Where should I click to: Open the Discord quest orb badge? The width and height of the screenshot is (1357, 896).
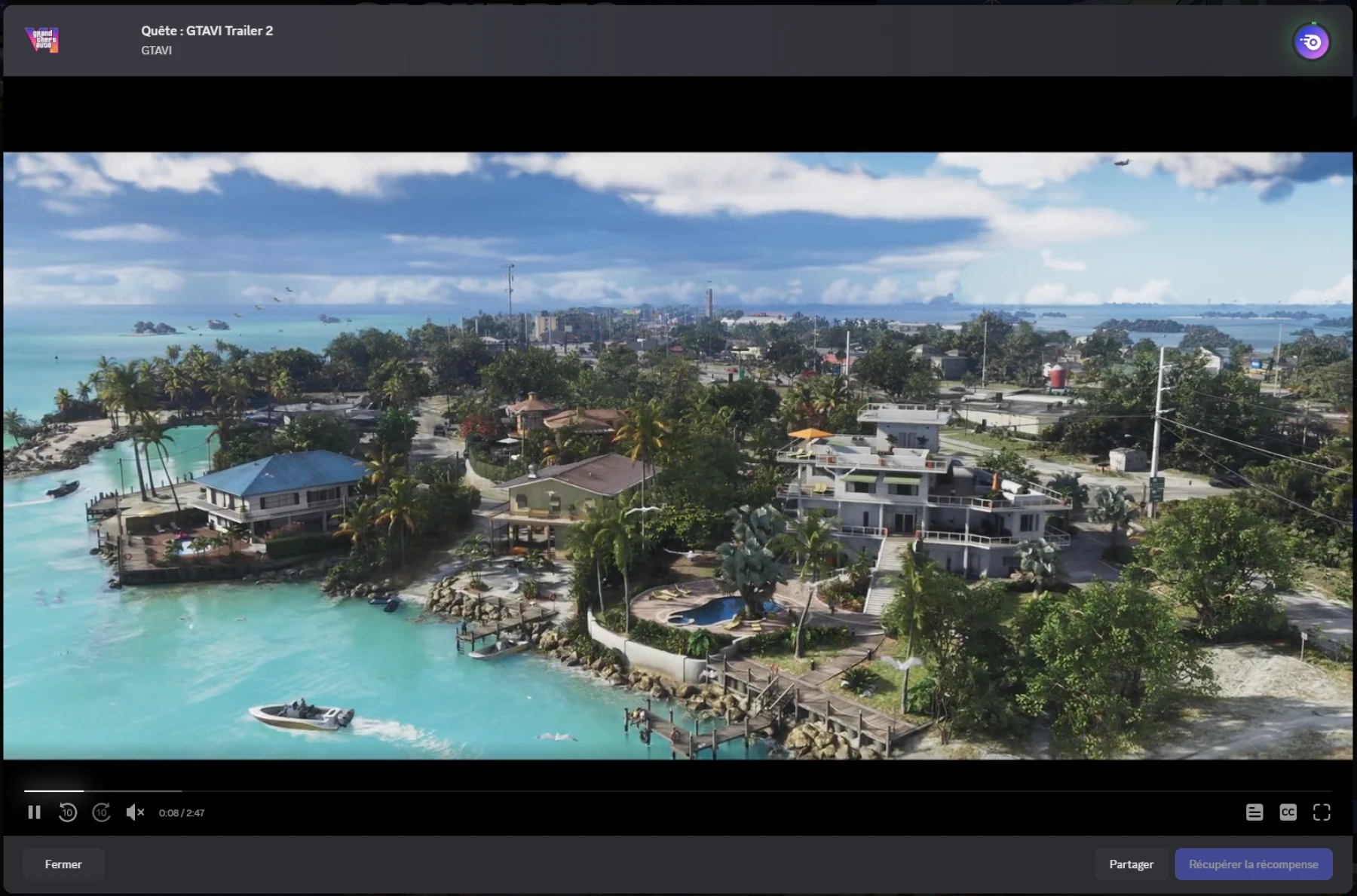(x=1311, y=41)
